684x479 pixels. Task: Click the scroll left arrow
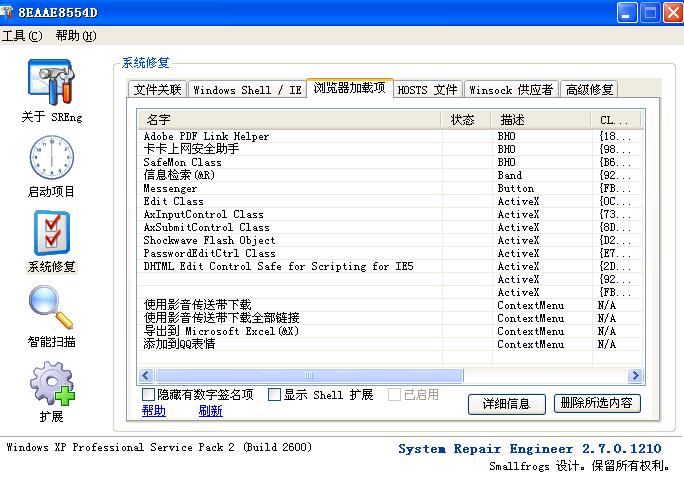[x=146, y=375]
